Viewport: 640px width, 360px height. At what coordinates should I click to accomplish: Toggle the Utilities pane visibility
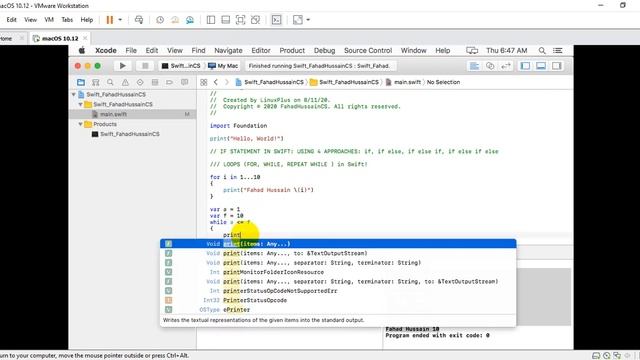tap(557, 66)
